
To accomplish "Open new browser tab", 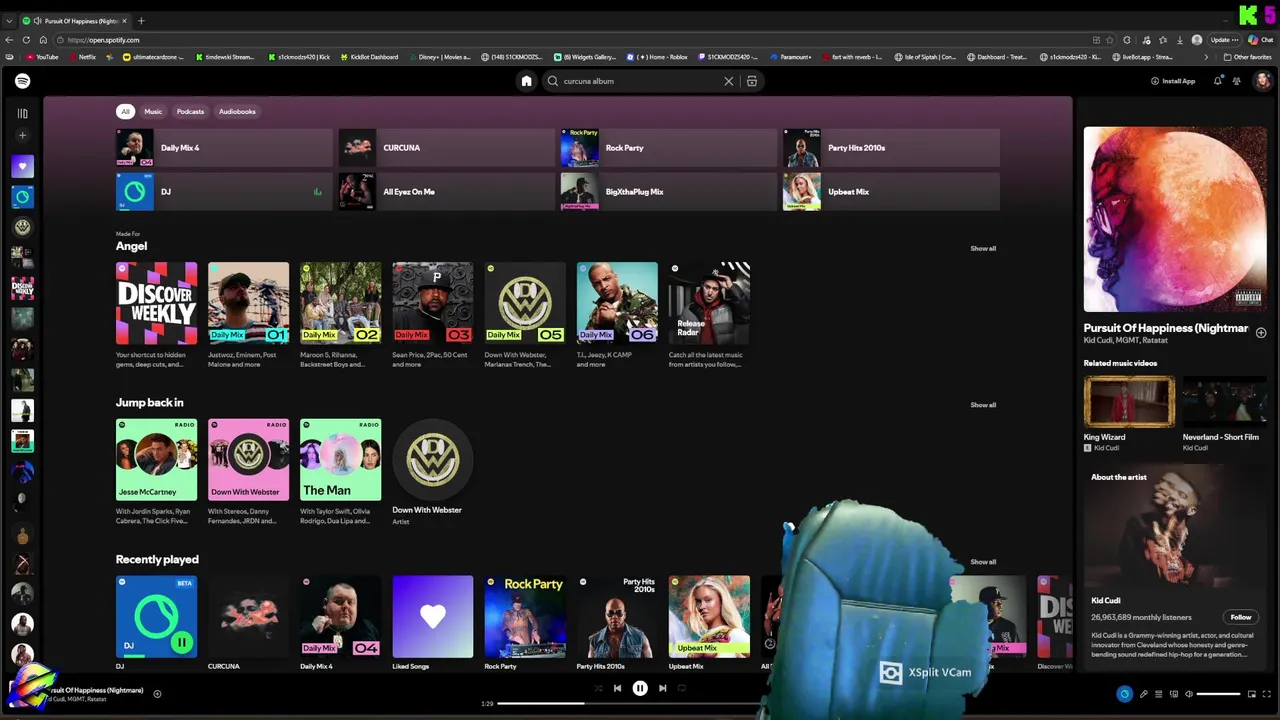I will (x=141, y=21).
